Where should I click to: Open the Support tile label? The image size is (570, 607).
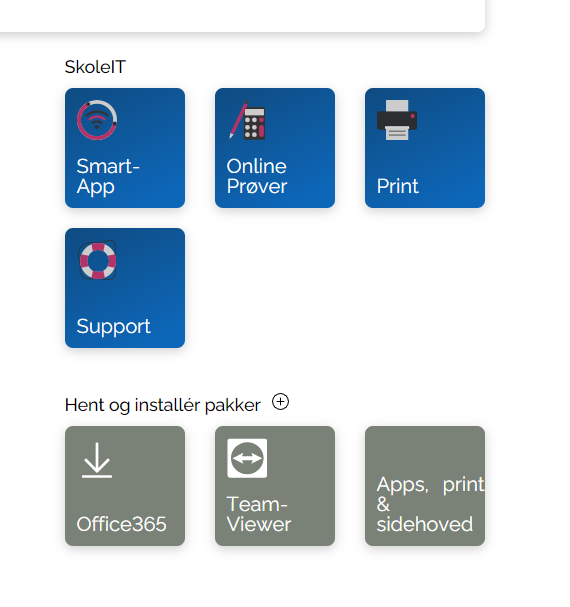pyautogui.click(x=113, y=326)
